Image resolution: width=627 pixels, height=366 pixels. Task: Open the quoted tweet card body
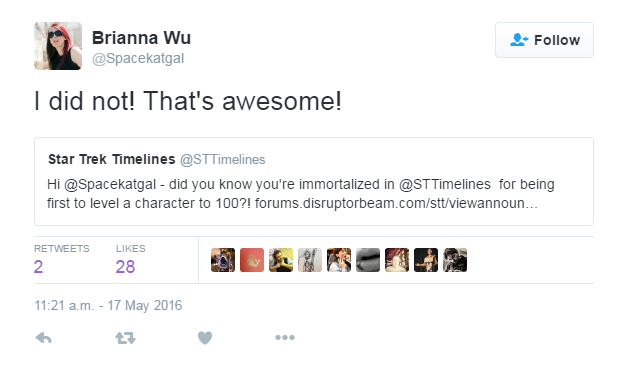(314, 182)
